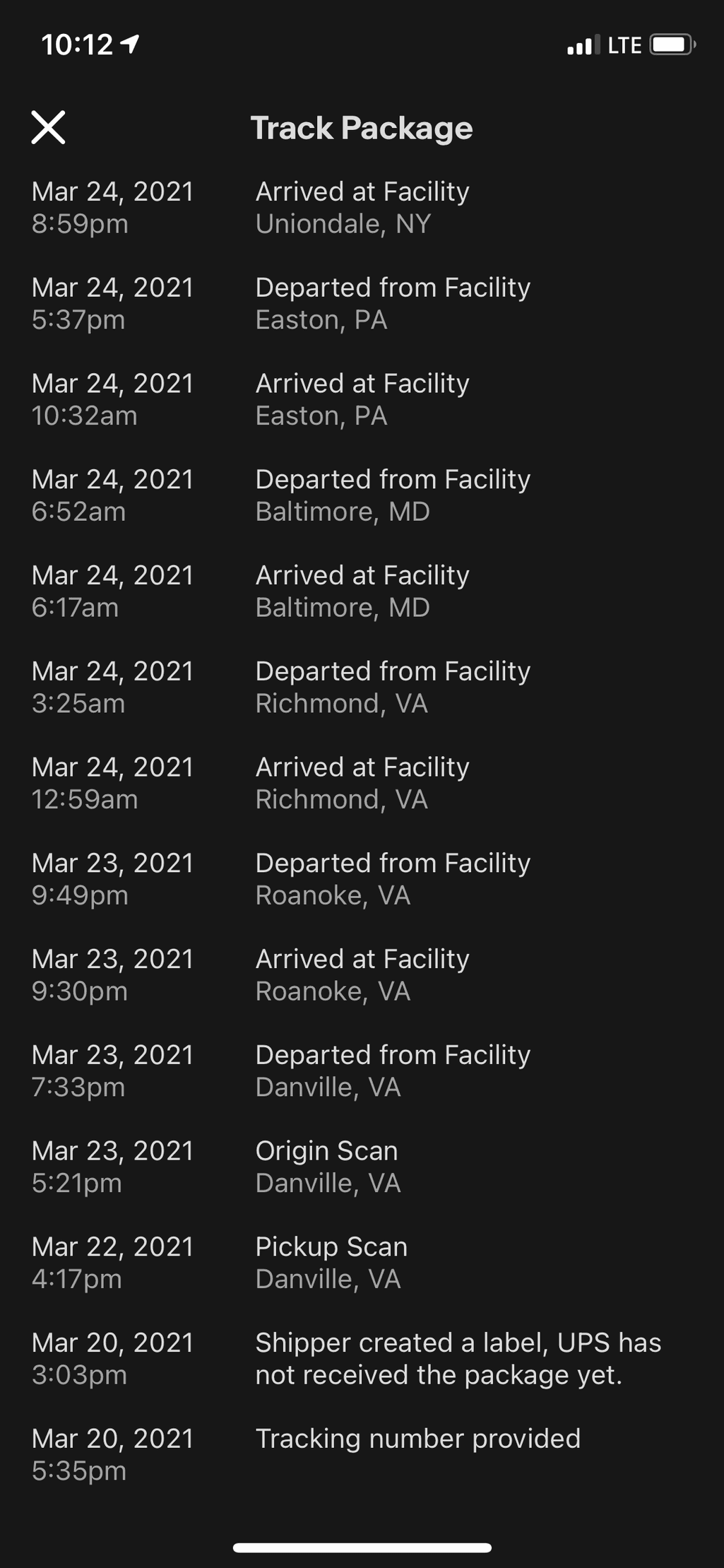Close the Track Package screen
724x1568 pixels.
pyautogui.click(x=48, y=128)
